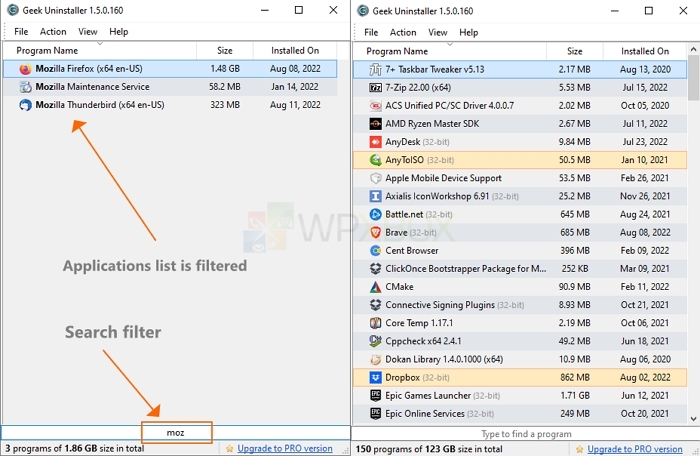Sort by Program Name in left window
The image size is (700, 456).
(x=100, y=50)
